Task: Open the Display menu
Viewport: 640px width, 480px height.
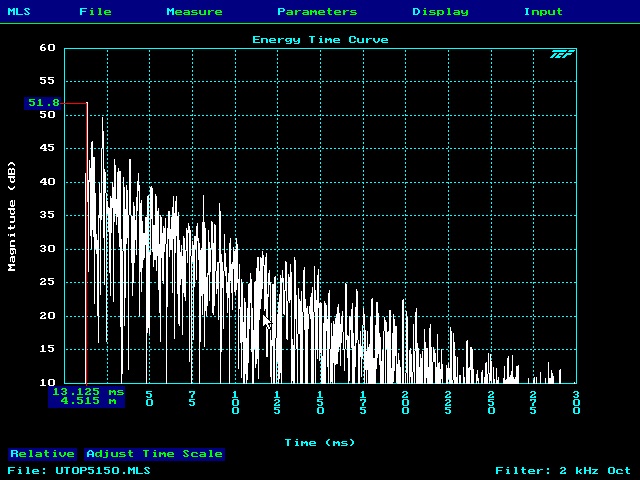Action: click(x=440, y=11)
